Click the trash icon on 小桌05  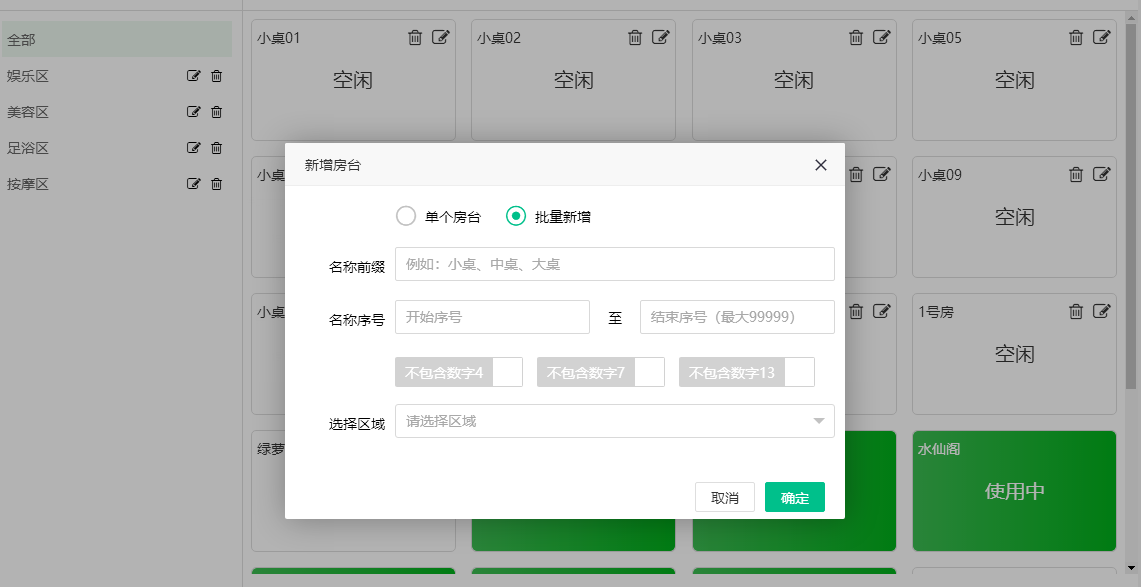[x=1076, y=38]
